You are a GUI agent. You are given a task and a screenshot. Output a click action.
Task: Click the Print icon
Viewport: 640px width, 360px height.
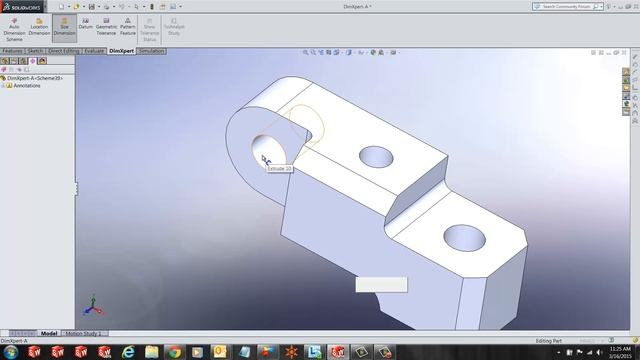click(107, 7)
